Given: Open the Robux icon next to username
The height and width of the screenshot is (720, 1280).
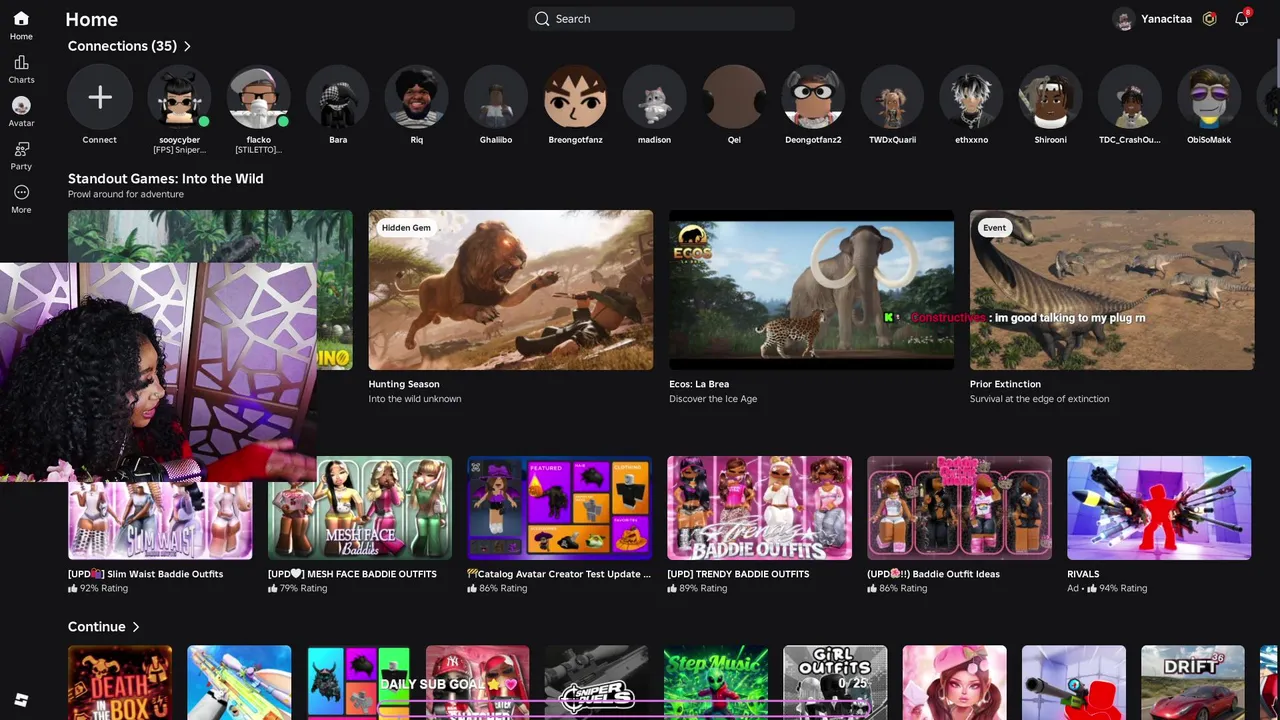Looking at the screenshot, I should coord(1209,19).
